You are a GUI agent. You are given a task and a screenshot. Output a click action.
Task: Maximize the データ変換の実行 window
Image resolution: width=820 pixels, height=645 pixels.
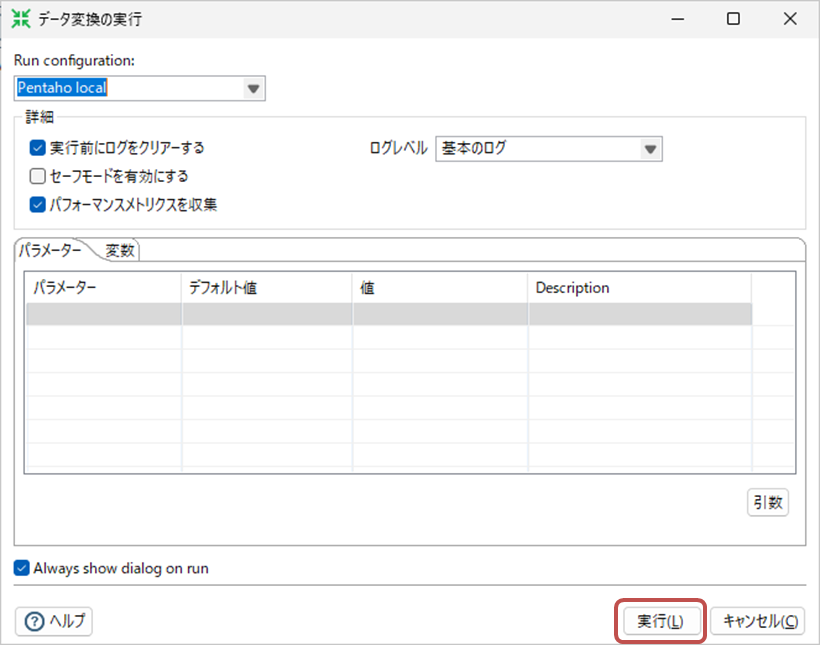733,19
